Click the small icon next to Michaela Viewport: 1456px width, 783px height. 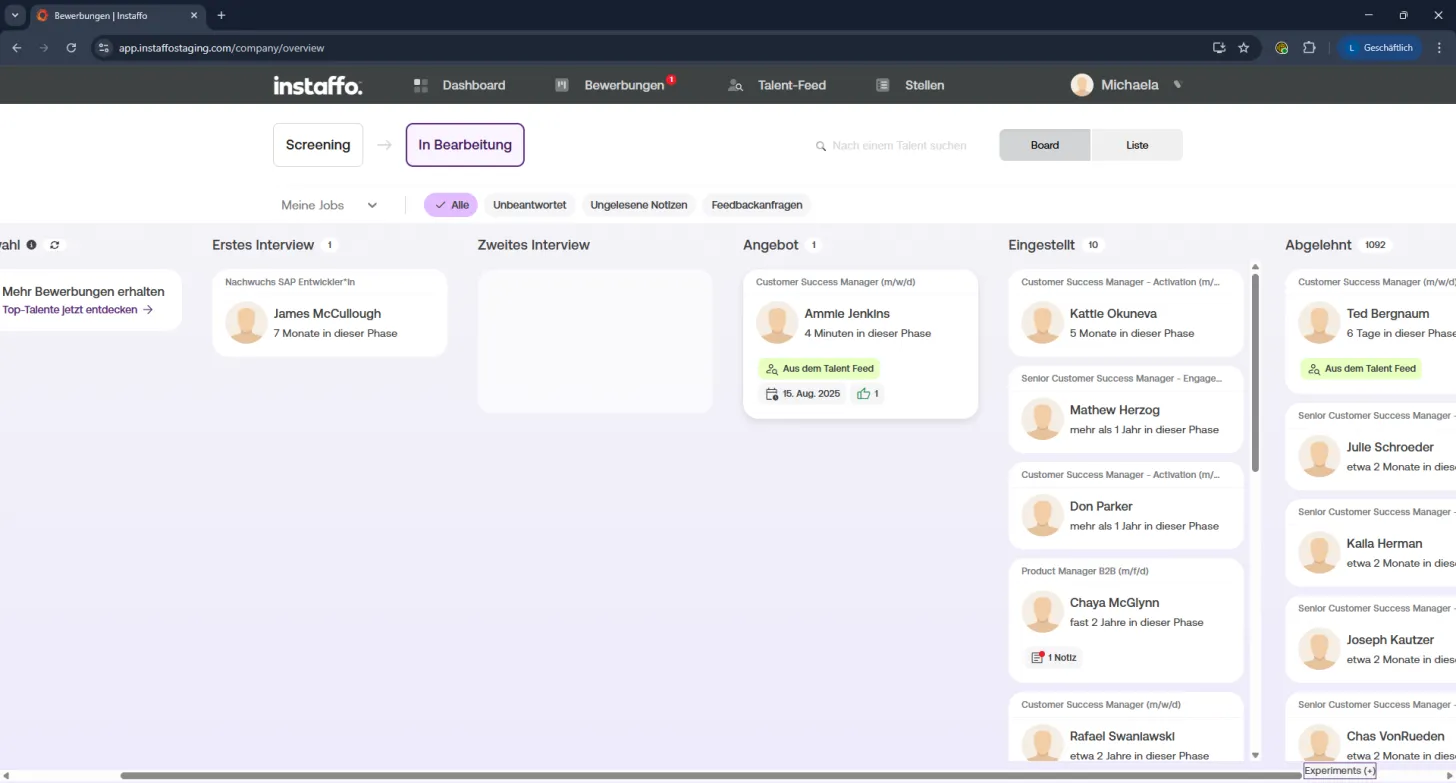tap(1177, 85)
